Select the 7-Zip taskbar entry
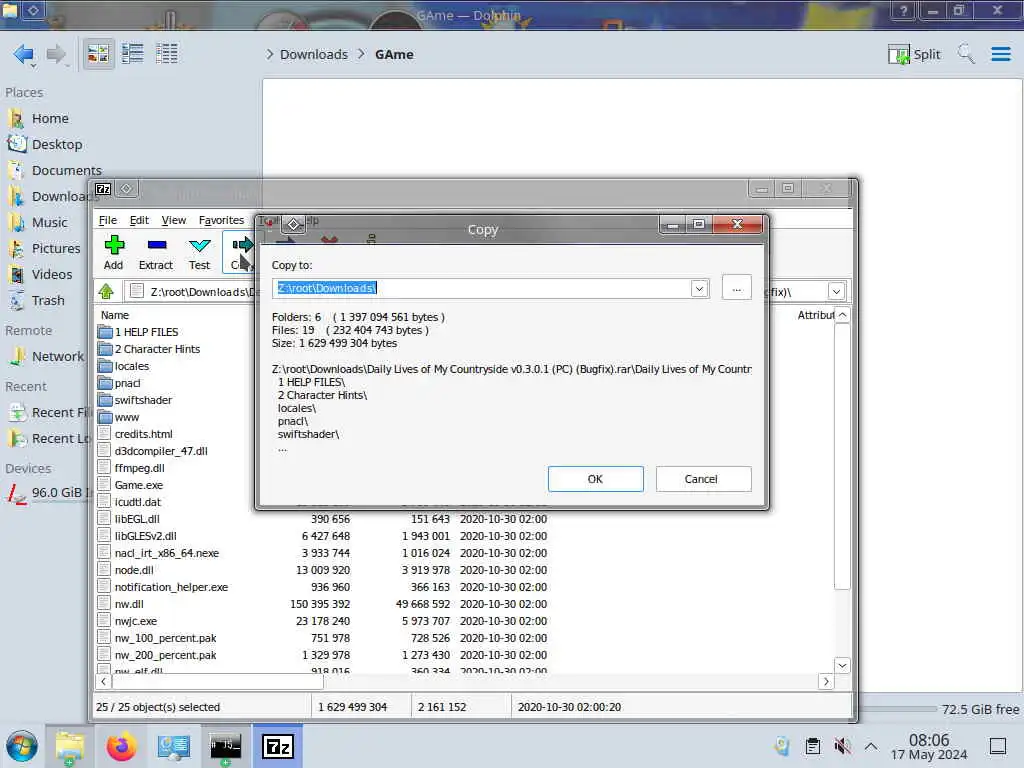 pyautogui.click(x=278, y=746)
